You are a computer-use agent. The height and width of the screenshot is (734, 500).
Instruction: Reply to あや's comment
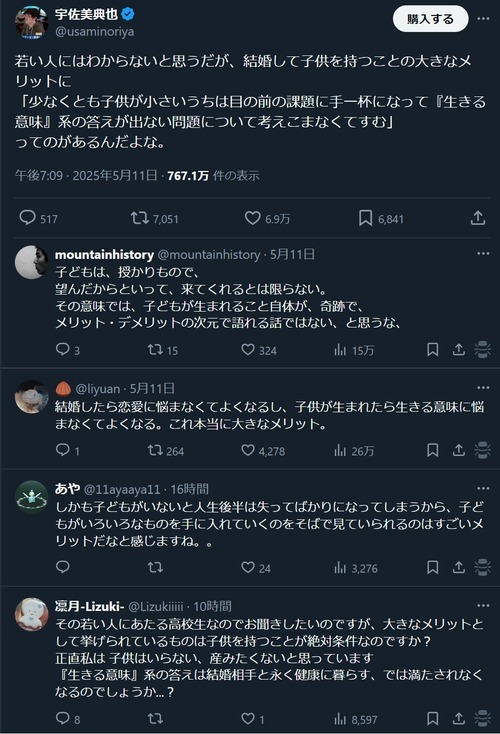coord(63,567)
